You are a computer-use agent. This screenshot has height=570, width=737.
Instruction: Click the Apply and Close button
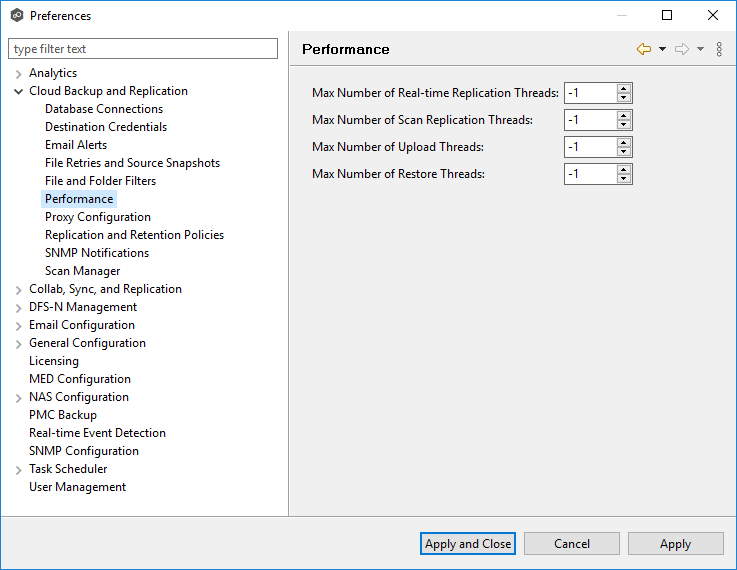point(468,544)
